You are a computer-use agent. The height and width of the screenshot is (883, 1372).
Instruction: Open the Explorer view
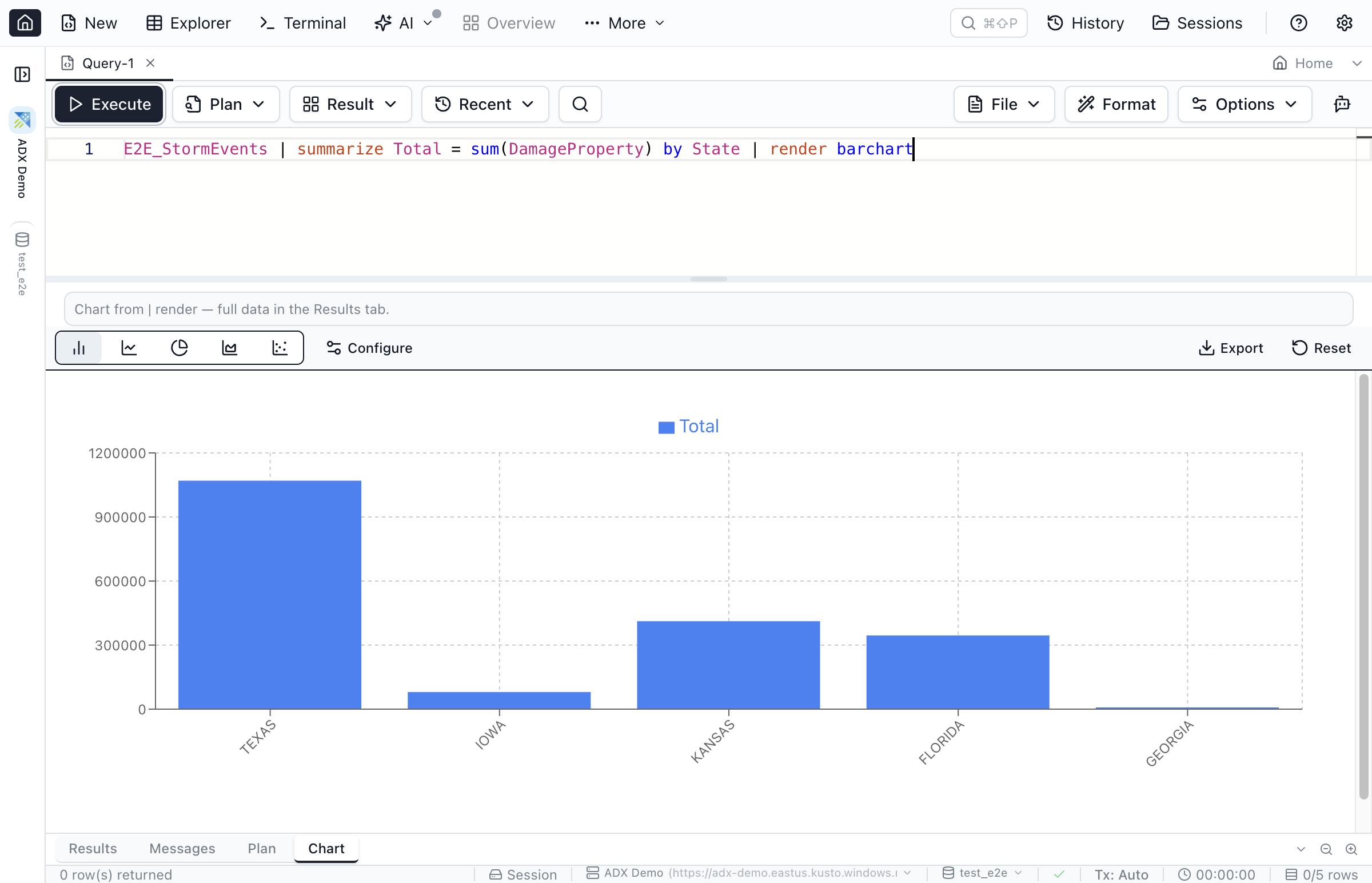click(x=189, y=23)
